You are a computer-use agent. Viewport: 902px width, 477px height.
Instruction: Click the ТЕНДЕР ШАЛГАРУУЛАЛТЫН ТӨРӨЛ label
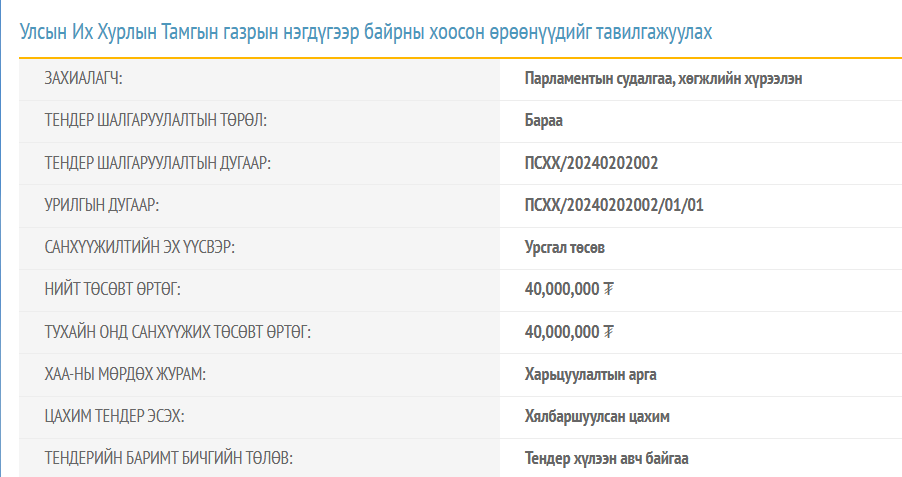pos(155,121)
